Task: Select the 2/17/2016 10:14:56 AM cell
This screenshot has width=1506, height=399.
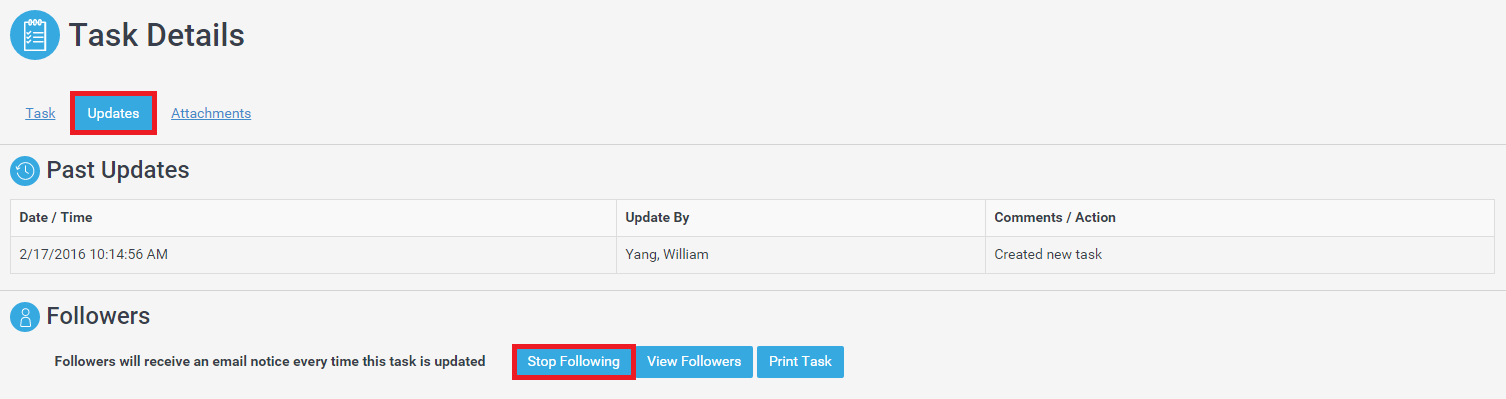Action: click(x=313, y=254)
